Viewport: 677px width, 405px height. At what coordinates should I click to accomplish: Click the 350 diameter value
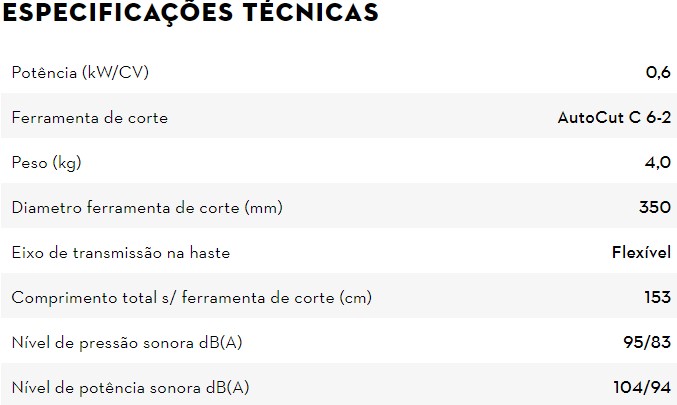[x=655, y=207]
